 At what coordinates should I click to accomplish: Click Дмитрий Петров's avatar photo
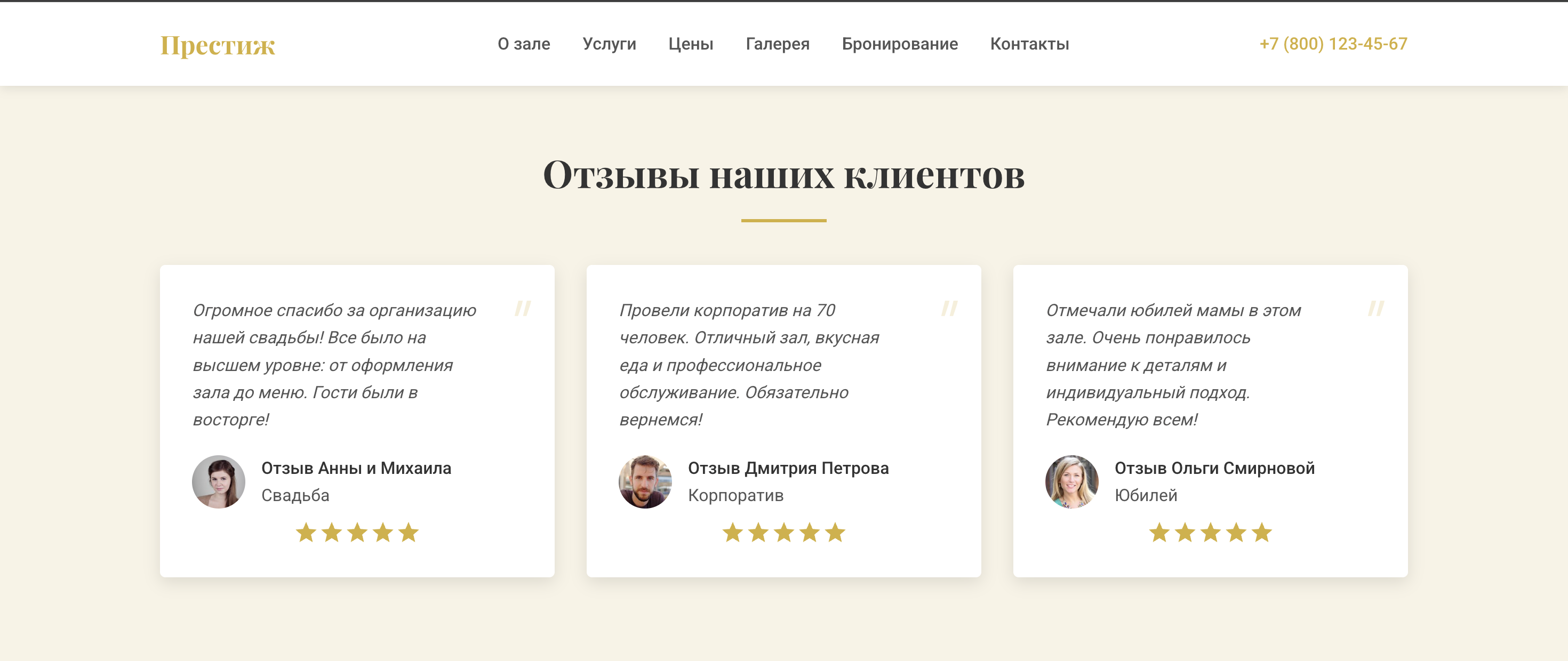645,481
